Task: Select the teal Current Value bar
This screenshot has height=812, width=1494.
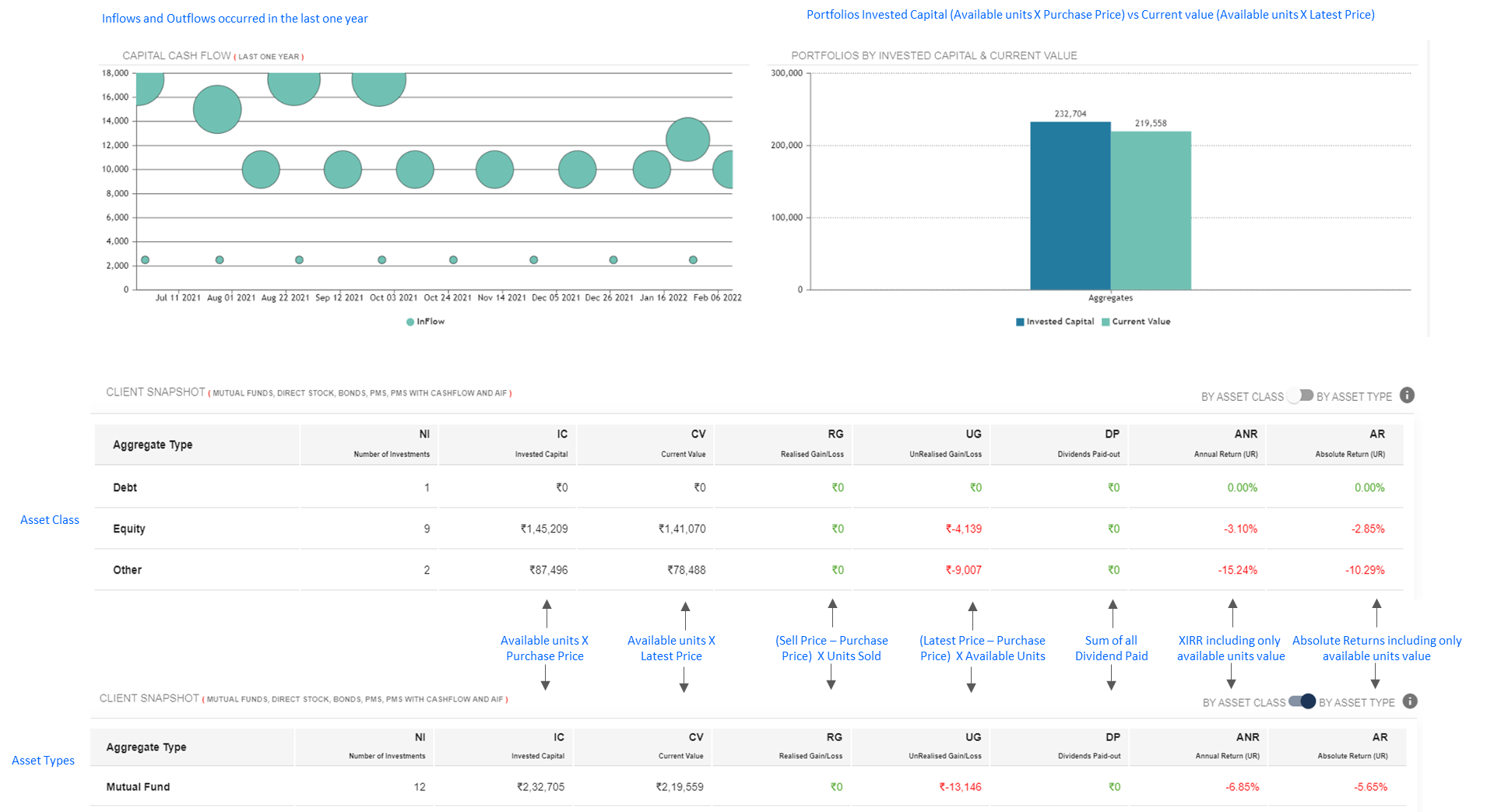Action: (1151, 210)
